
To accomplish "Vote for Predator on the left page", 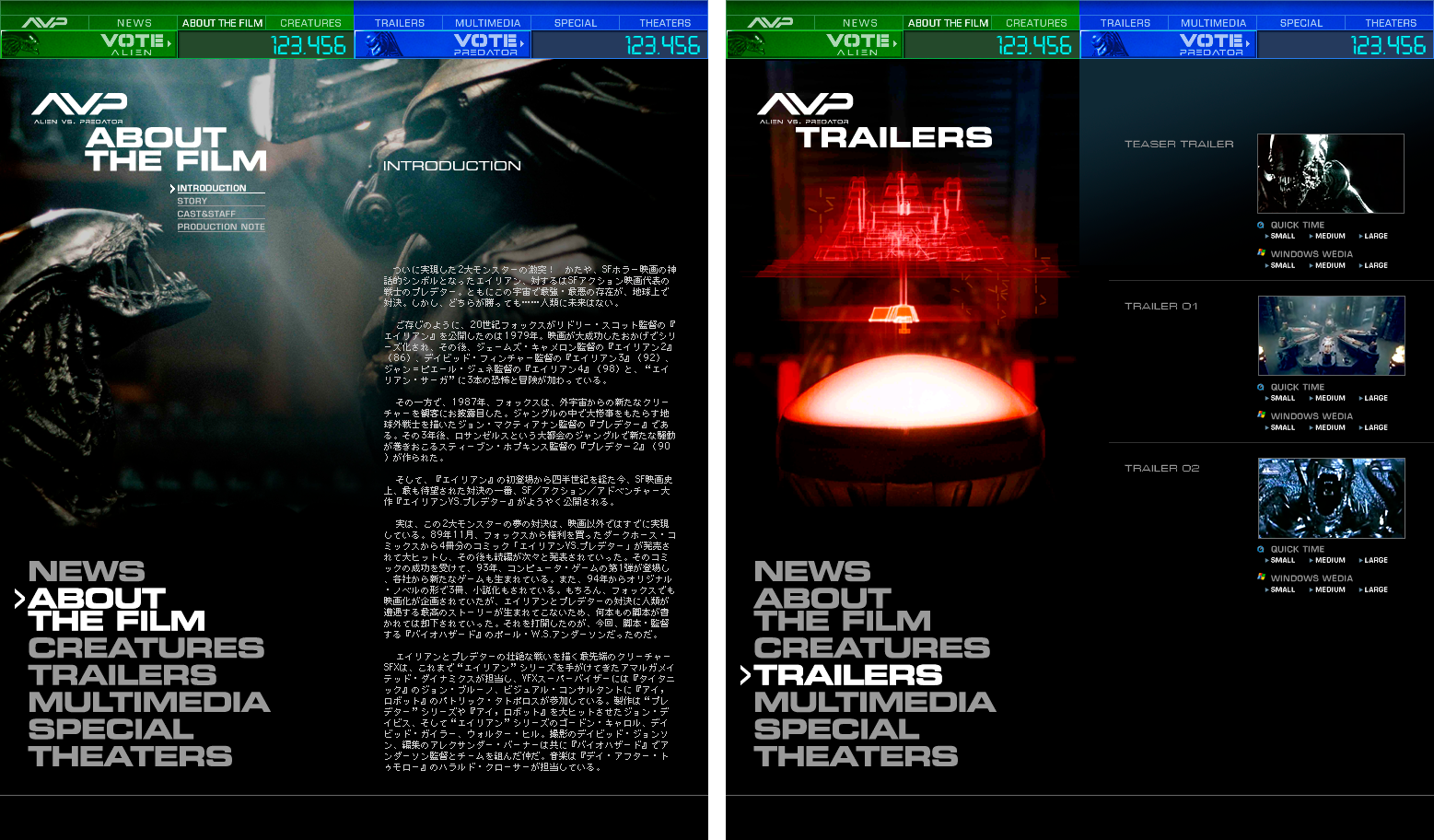I will [488, 44].
